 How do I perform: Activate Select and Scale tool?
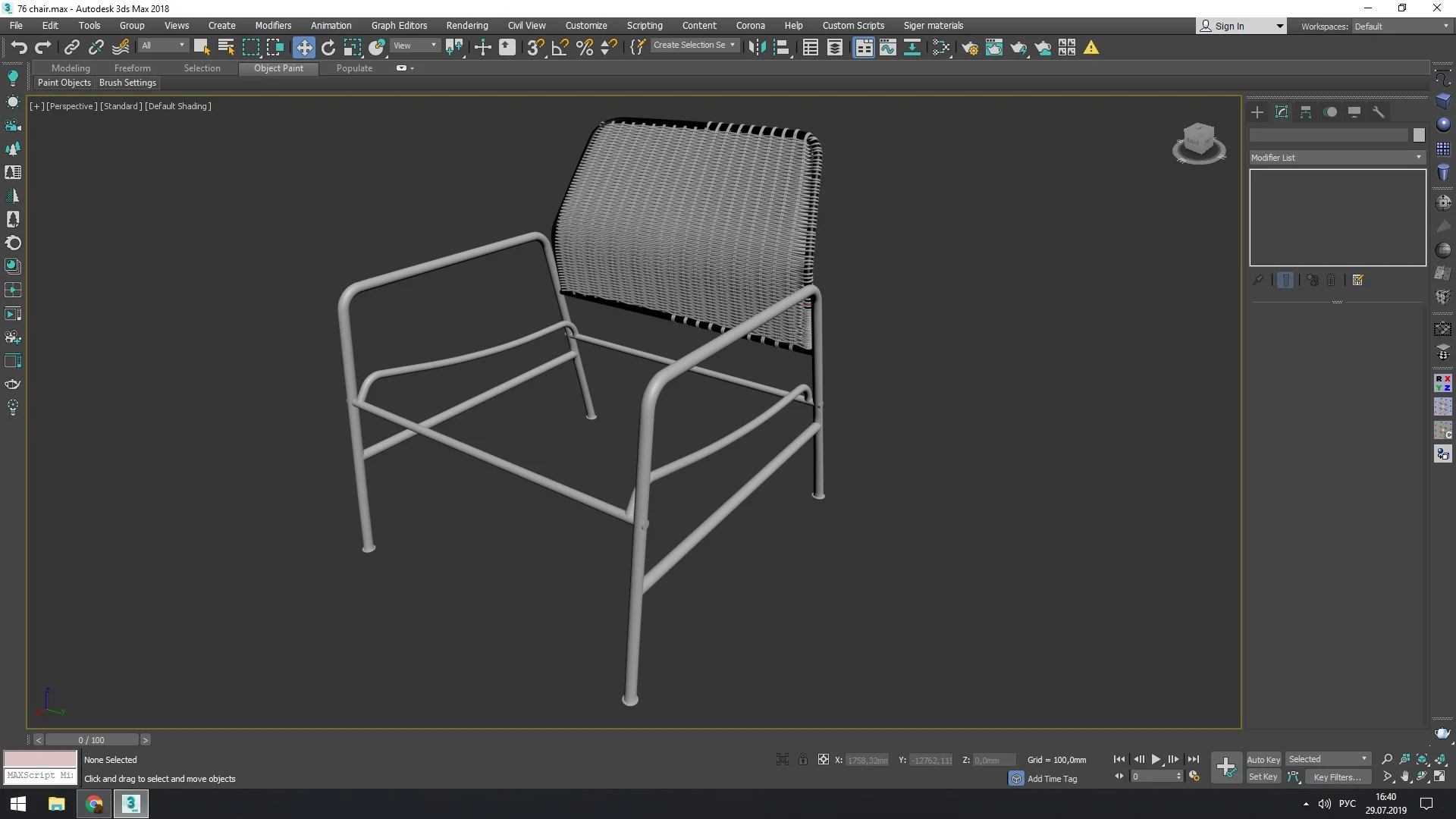pos(353,48)
